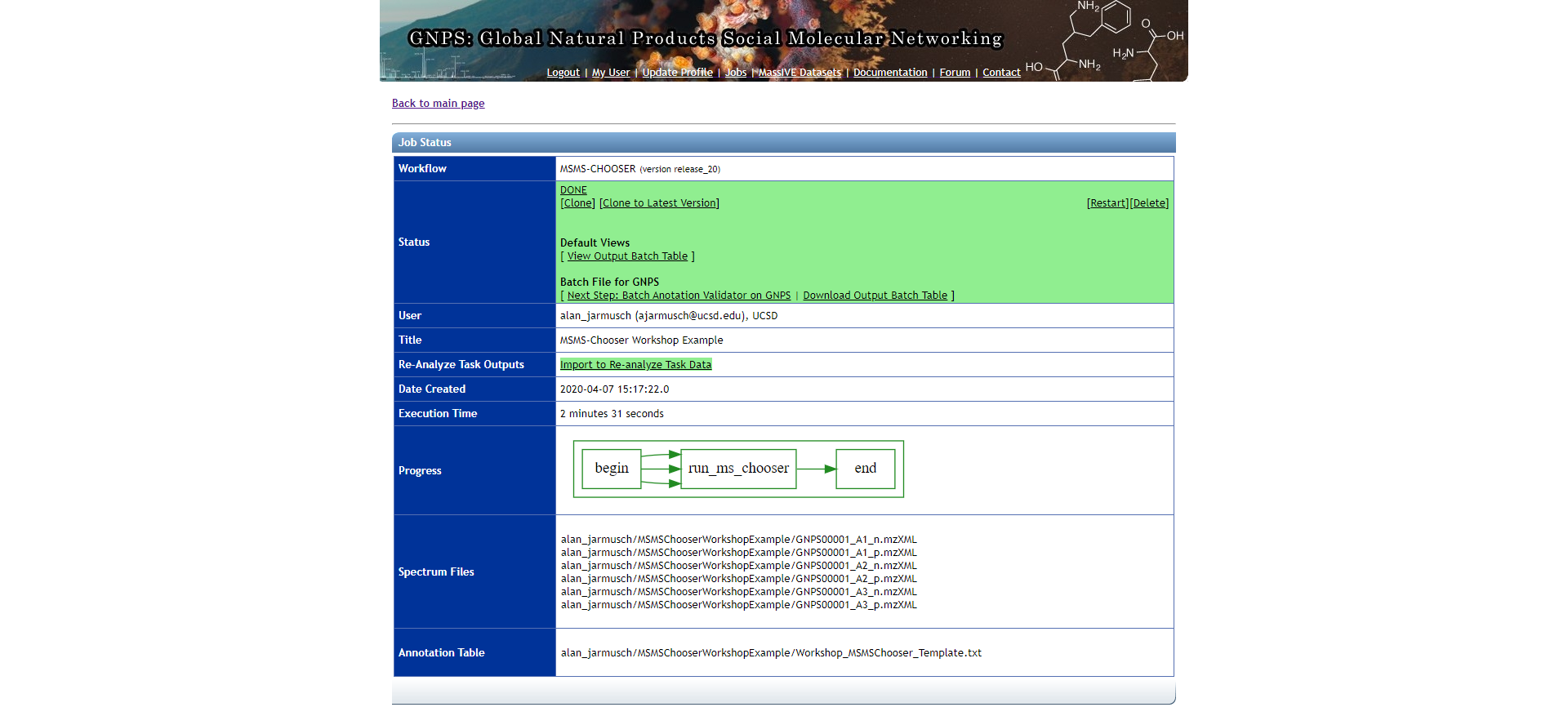
Task: Click the Spectrum Files row label
Action: point(436,572)
